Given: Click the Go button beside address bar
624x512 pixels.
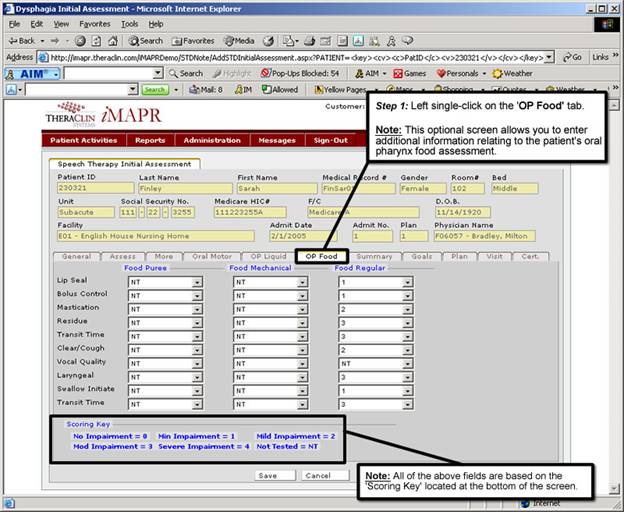Looking at the screenshot, I should 572,57.
